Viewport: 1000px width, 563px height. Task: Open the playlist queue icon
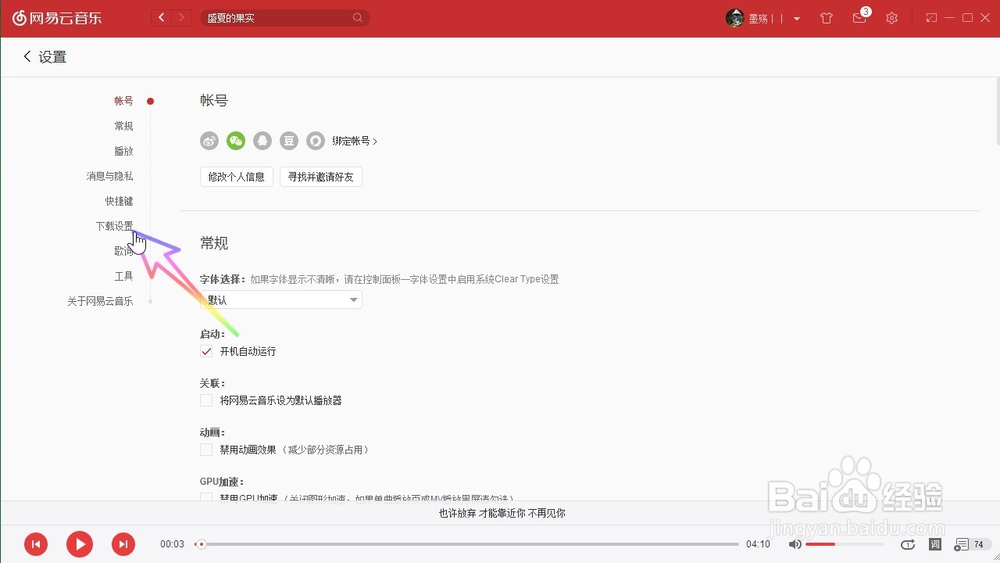tap(961, 544)
